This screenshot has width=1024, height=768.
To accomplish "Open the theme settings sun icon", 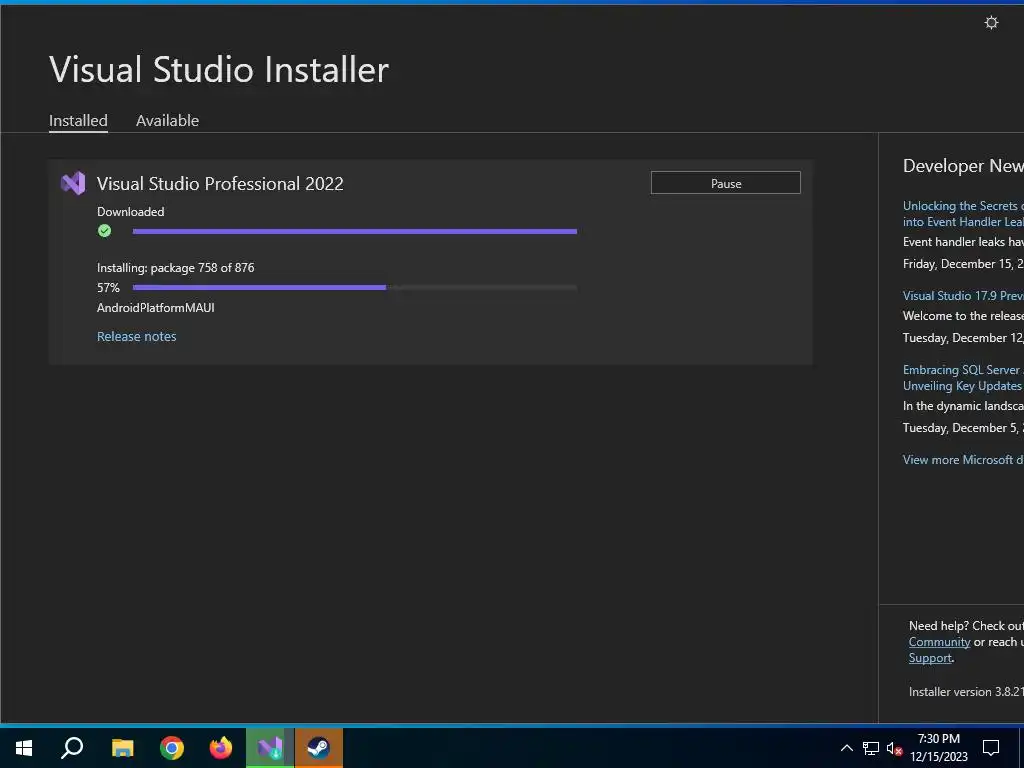I will 991,23.
